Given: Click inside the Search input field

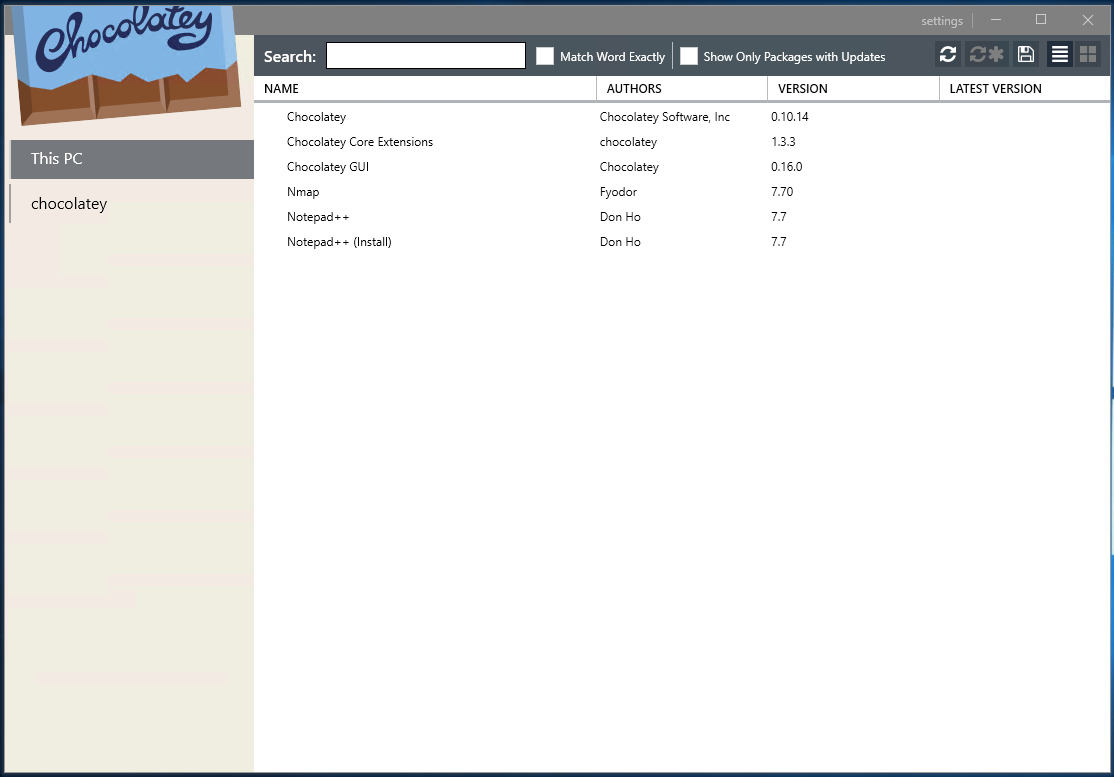Looking at the screenshot, I should pyautogui.click(x=425, y=55).
